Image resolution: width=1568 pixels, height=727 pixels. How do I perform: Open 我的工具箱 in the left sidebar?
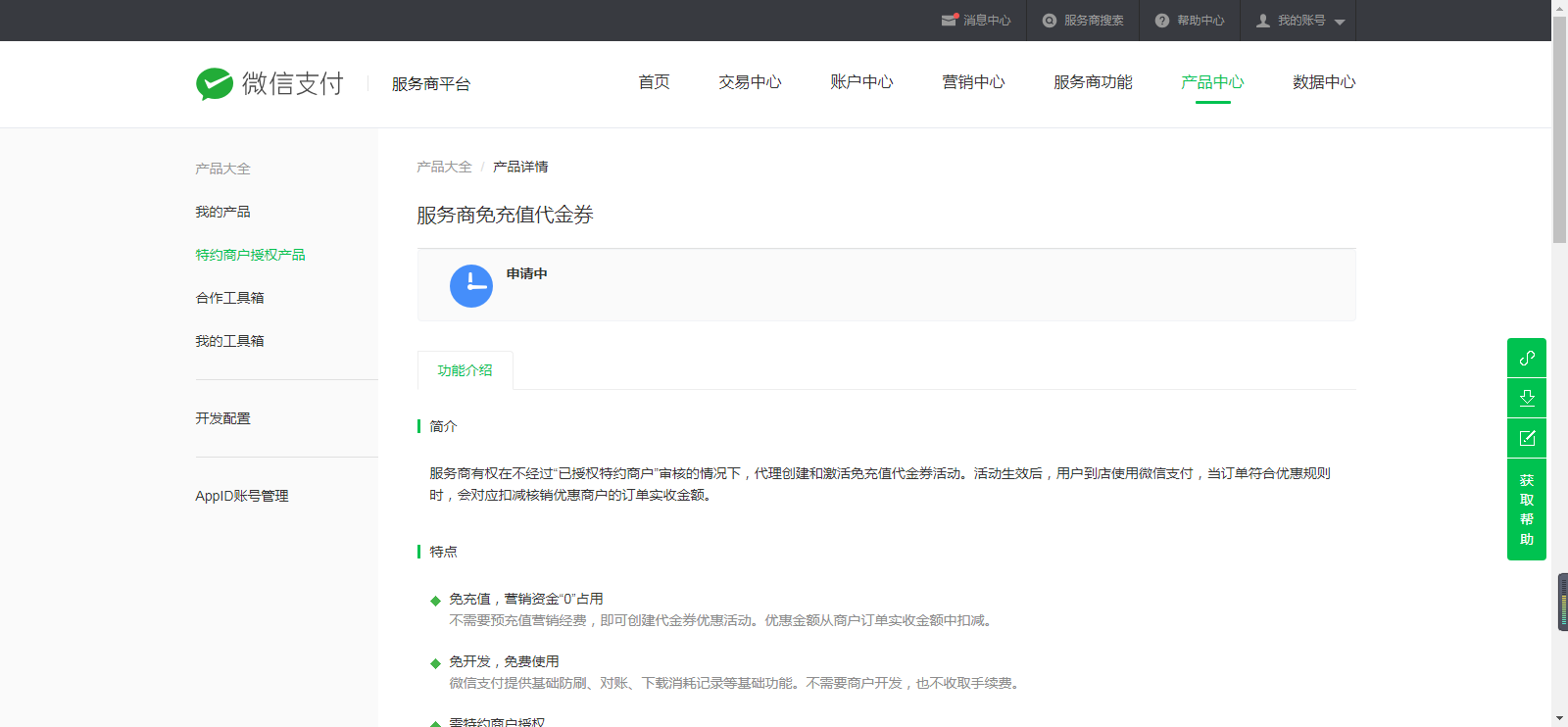[x=229, y=341]
